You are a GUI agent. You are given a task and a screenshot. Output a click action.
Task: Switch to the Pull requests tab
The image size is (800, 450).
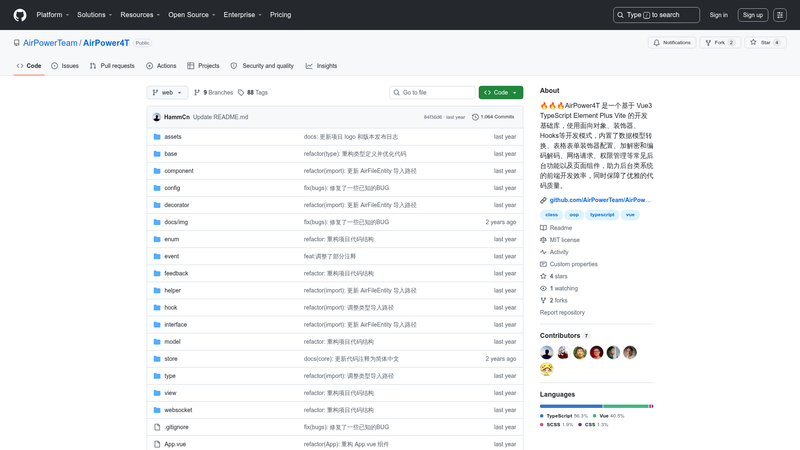[x=112, y=66]
